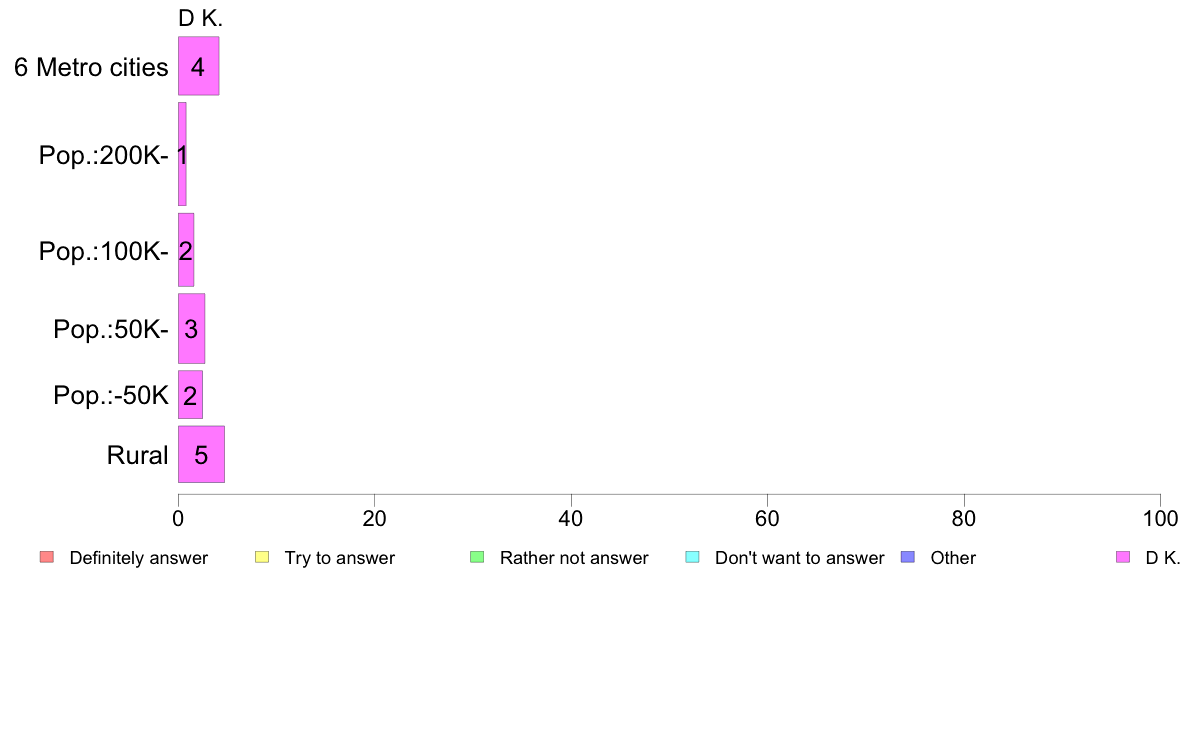Click the 100 tick on the axis
The width and height of the screenshot is (1188, 736).
click(1160, 518)
